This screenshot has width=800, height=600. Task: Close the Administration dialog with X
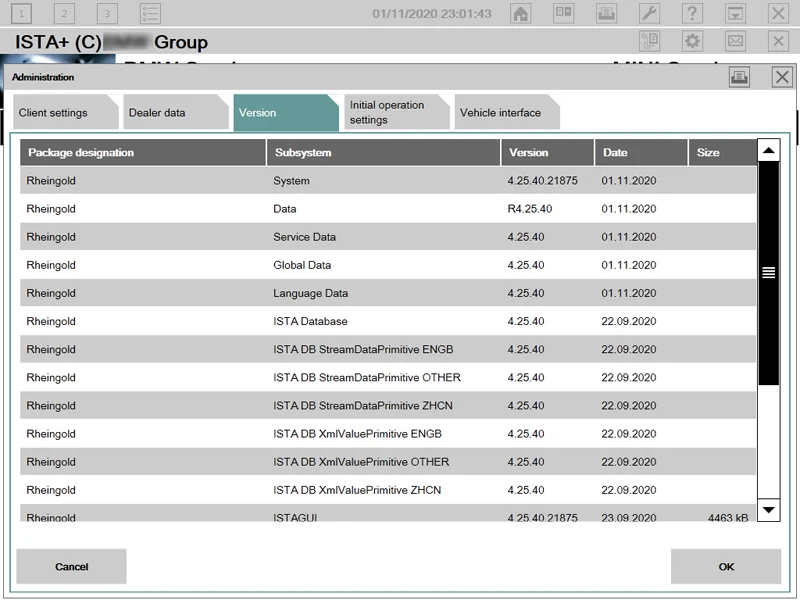tap(782, 77)
